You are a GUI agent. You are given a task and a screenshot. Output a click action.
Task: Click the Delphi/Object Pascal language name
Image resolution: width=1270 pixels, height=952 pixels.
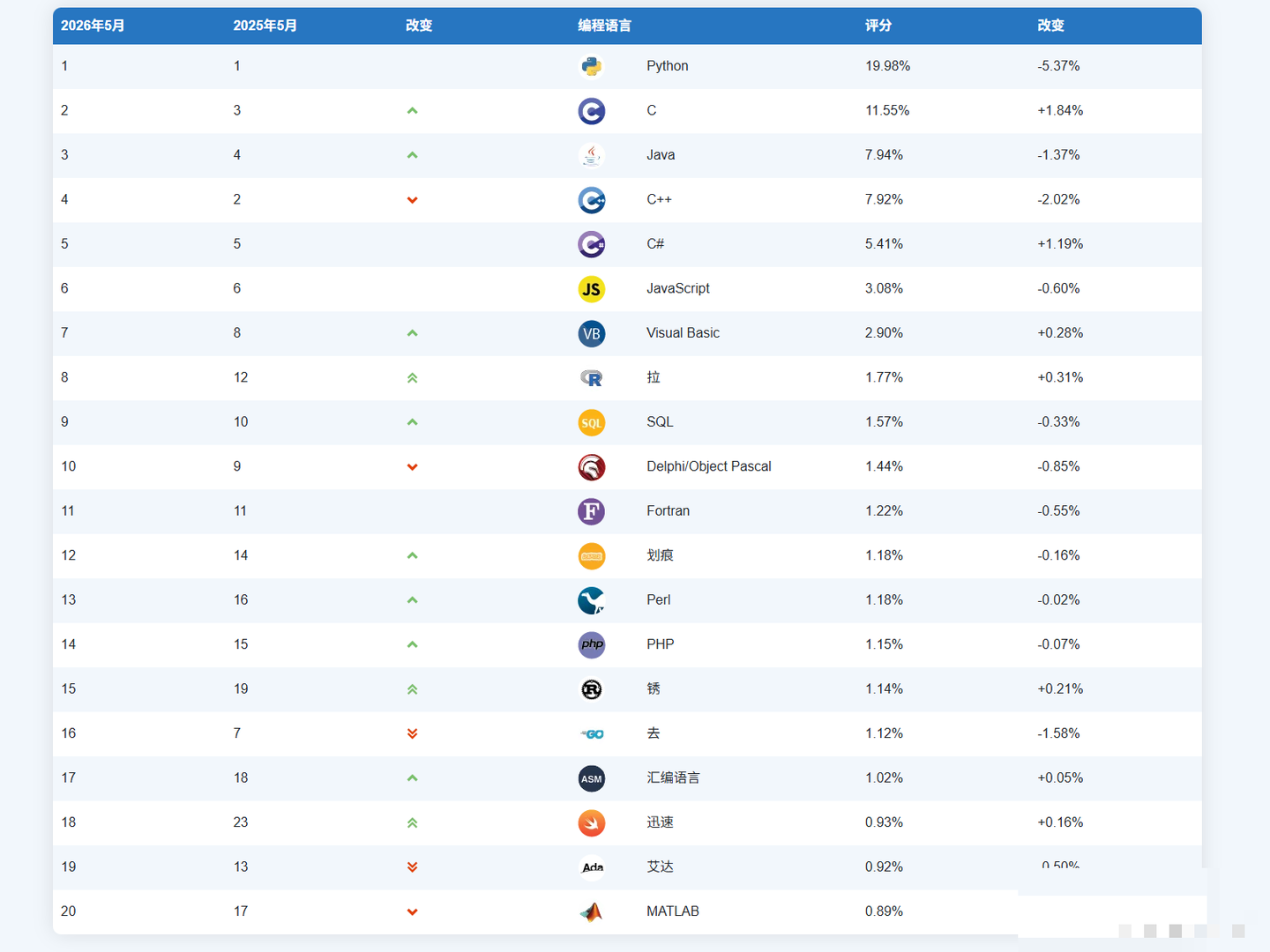point(709,466)
